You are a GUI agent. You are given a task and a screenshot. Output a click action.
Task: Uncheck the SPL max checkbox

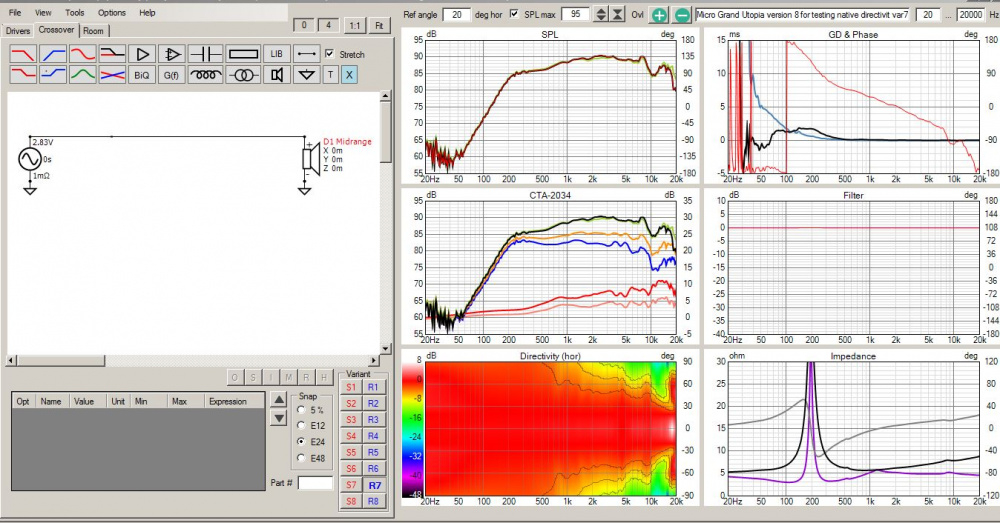514,14
